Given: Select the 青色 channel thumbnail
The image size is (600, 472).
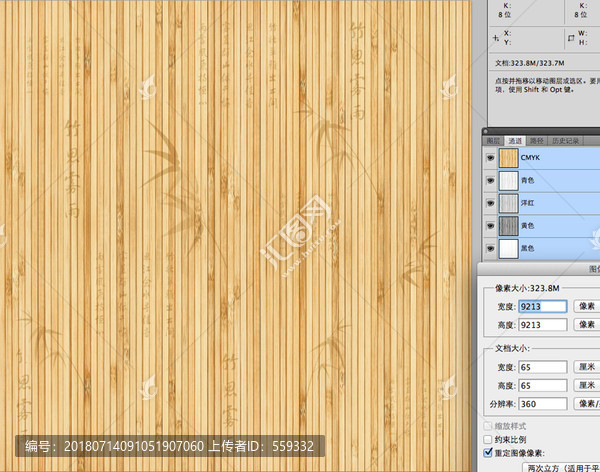Looking at the screenshot, I should pos(509,181).
